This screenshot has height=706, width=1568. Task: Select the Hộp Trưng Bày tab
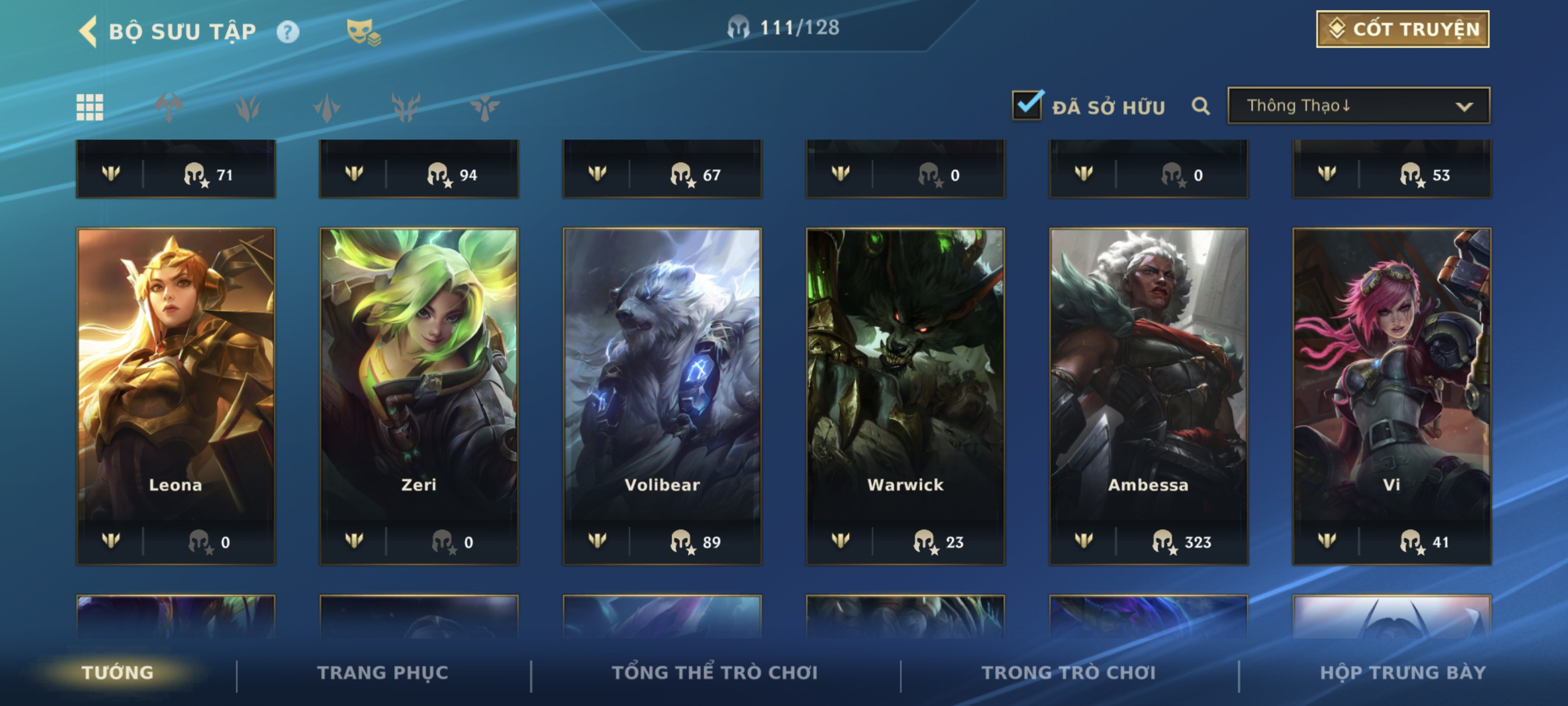(1402, 672)
